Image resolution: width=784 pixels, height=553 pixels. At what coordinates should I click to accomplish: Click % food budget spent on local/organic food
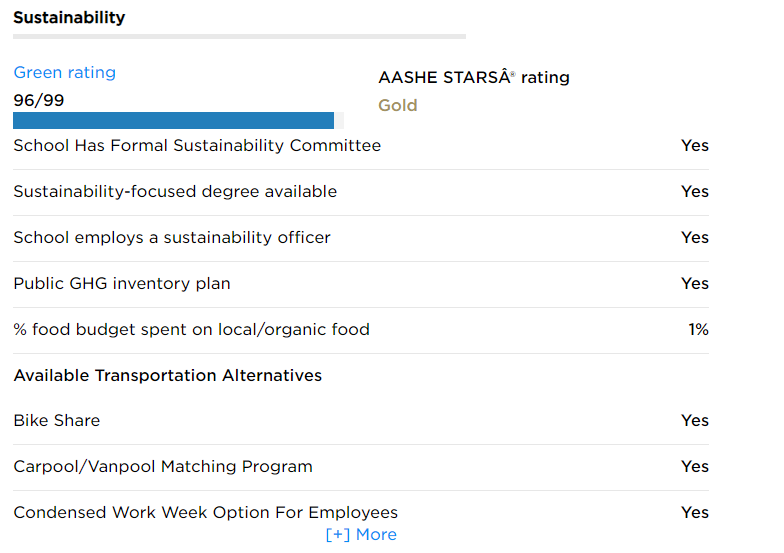click(191, 330)
